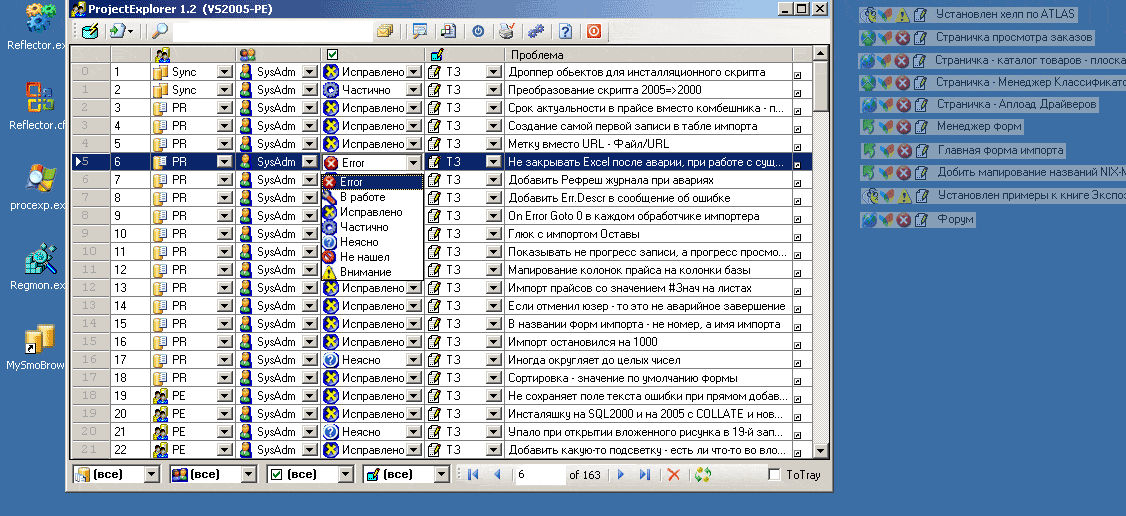Open the Sync project dropdown in row 1
The height and width of the screenshot is (516, 1126).
click(x=225, y=72)
